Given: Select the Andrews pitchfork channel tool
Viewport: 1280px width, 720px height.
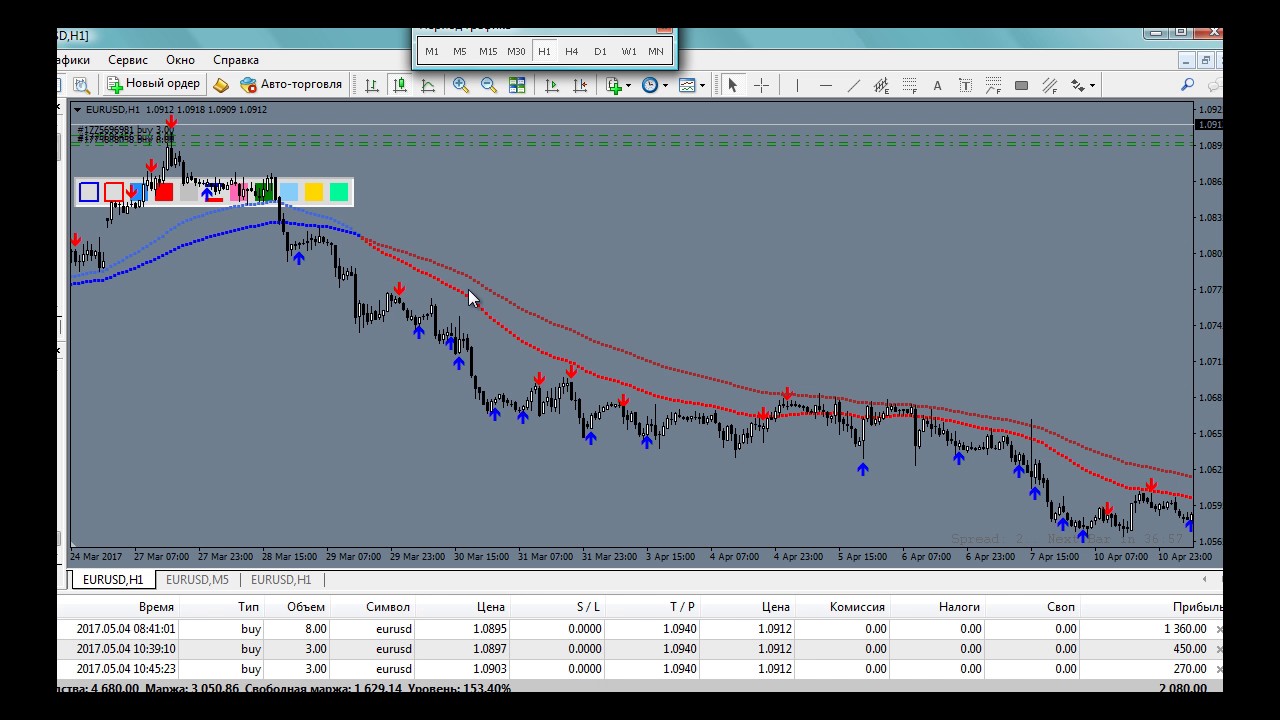Looking at the screenshot, I should (1049, 85).
